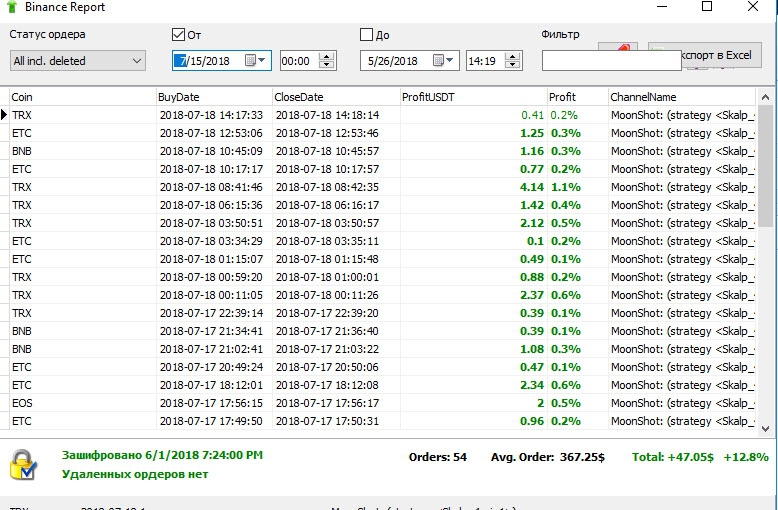Click the padlock encryption status icon

click(23, 465)
